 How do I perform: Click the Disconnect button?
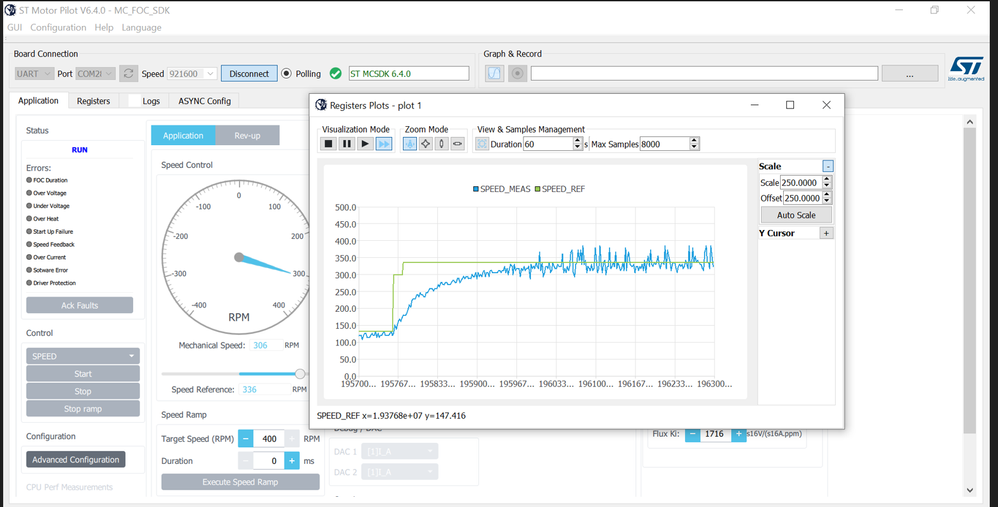(x=249, y=74)
